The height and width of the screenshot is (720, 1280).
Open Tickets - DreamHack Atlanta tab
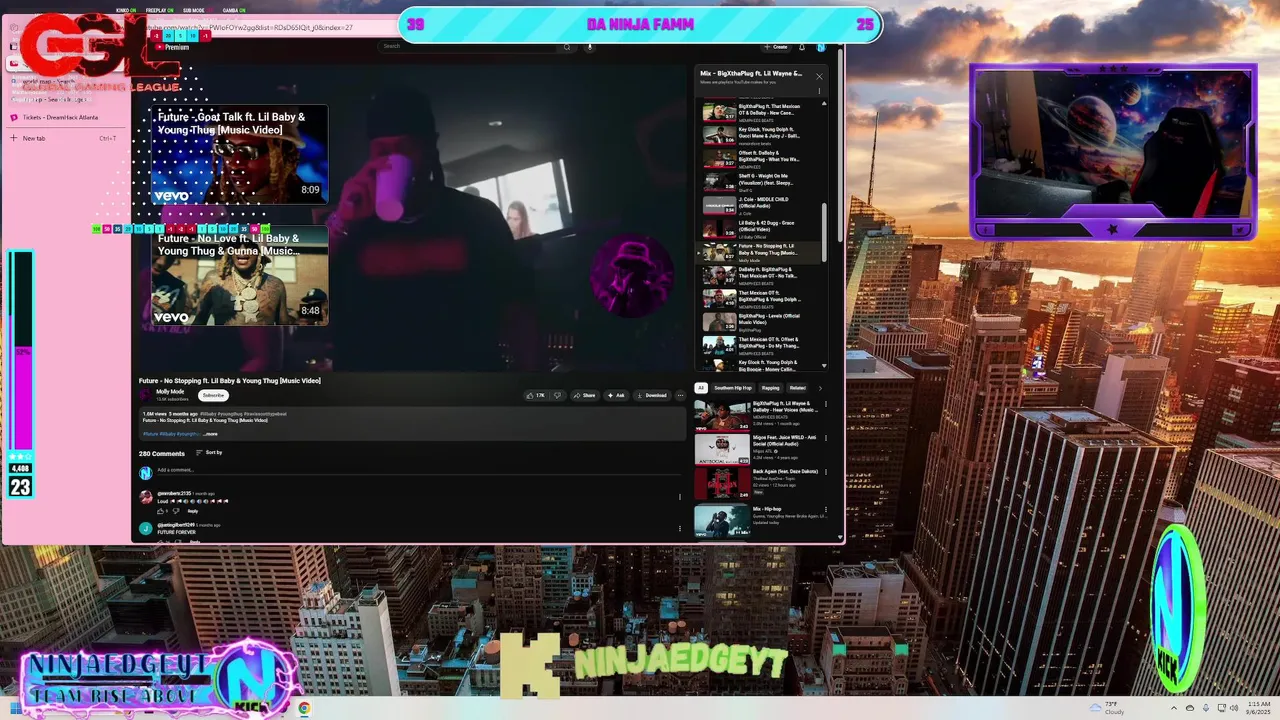[60, 117]
